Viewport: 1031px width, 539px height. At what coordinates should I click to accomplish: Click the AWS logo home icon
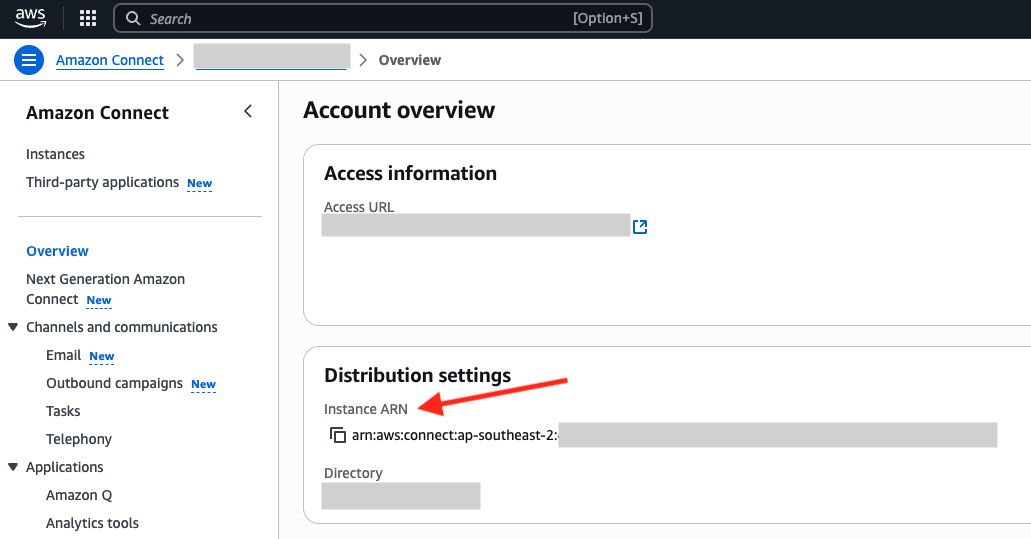coord(31,18)
